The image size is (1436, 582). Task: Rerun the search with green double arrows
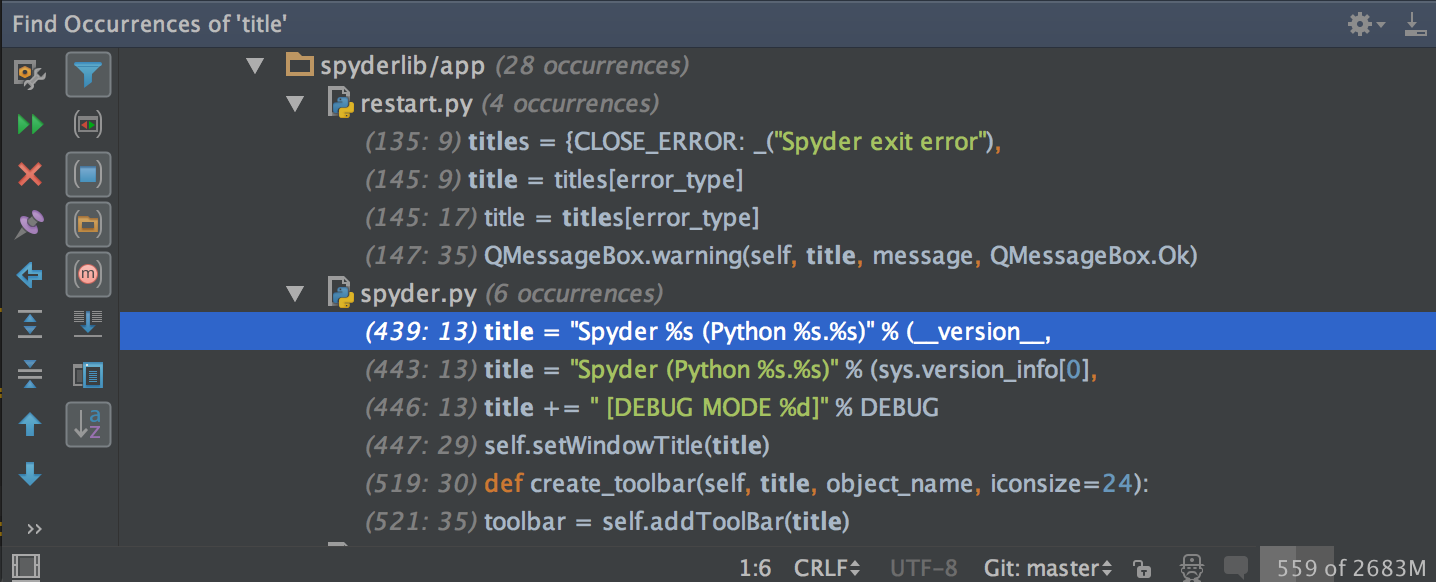pos(30,125)
